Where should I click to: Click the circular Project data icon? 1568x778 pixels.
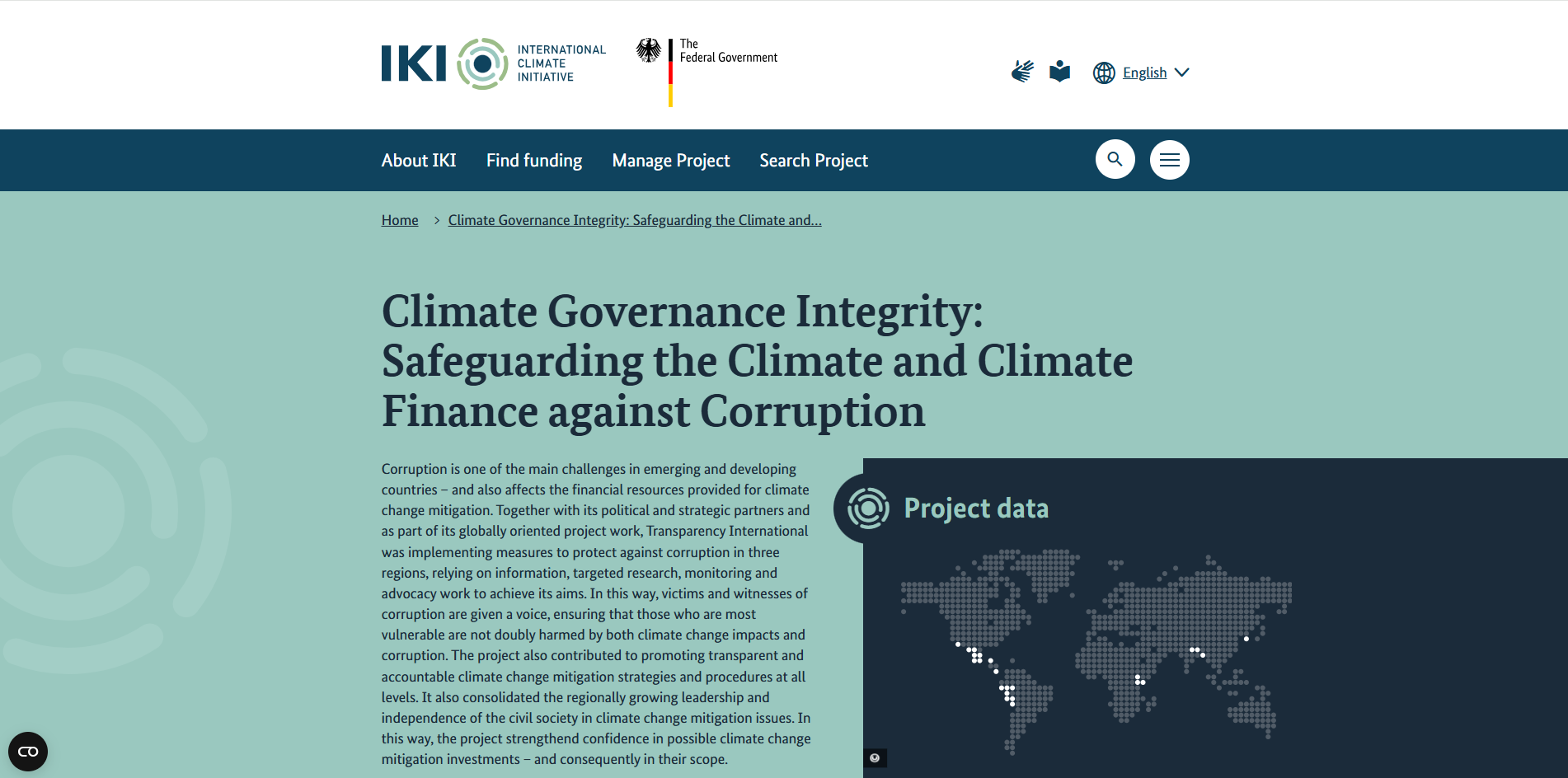point(868,508)
